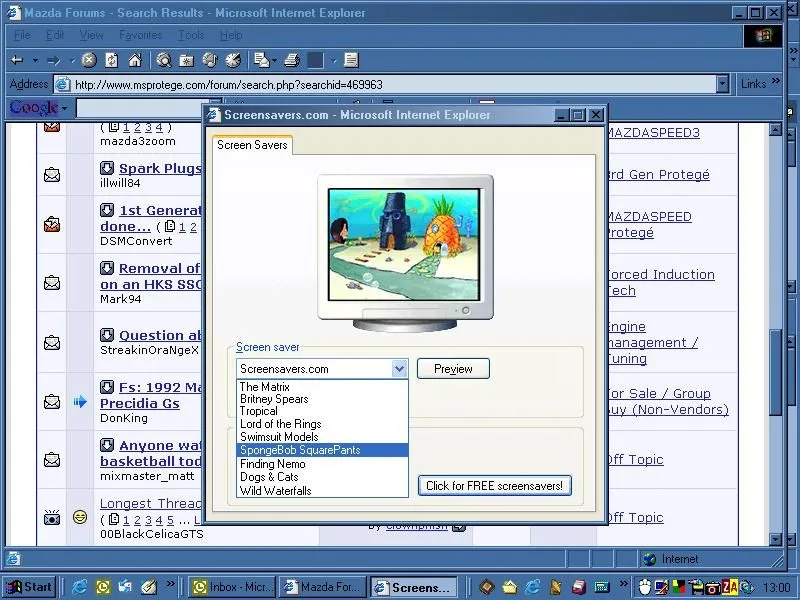800x600 pixels.
Task: Open the Favorites menu
Action: click(140, 34)
